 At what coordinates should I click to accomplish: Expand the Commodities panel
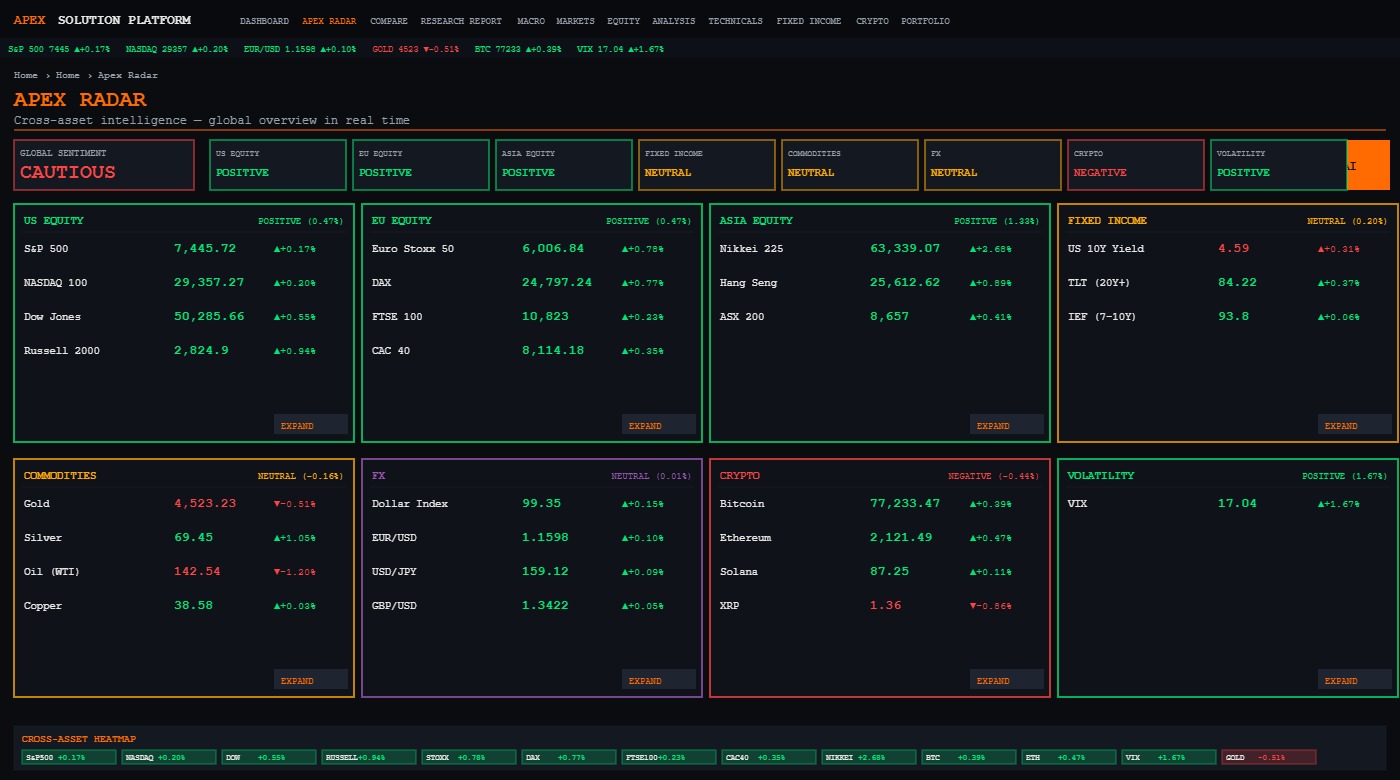pyautogui.click(x=311, y=680)
